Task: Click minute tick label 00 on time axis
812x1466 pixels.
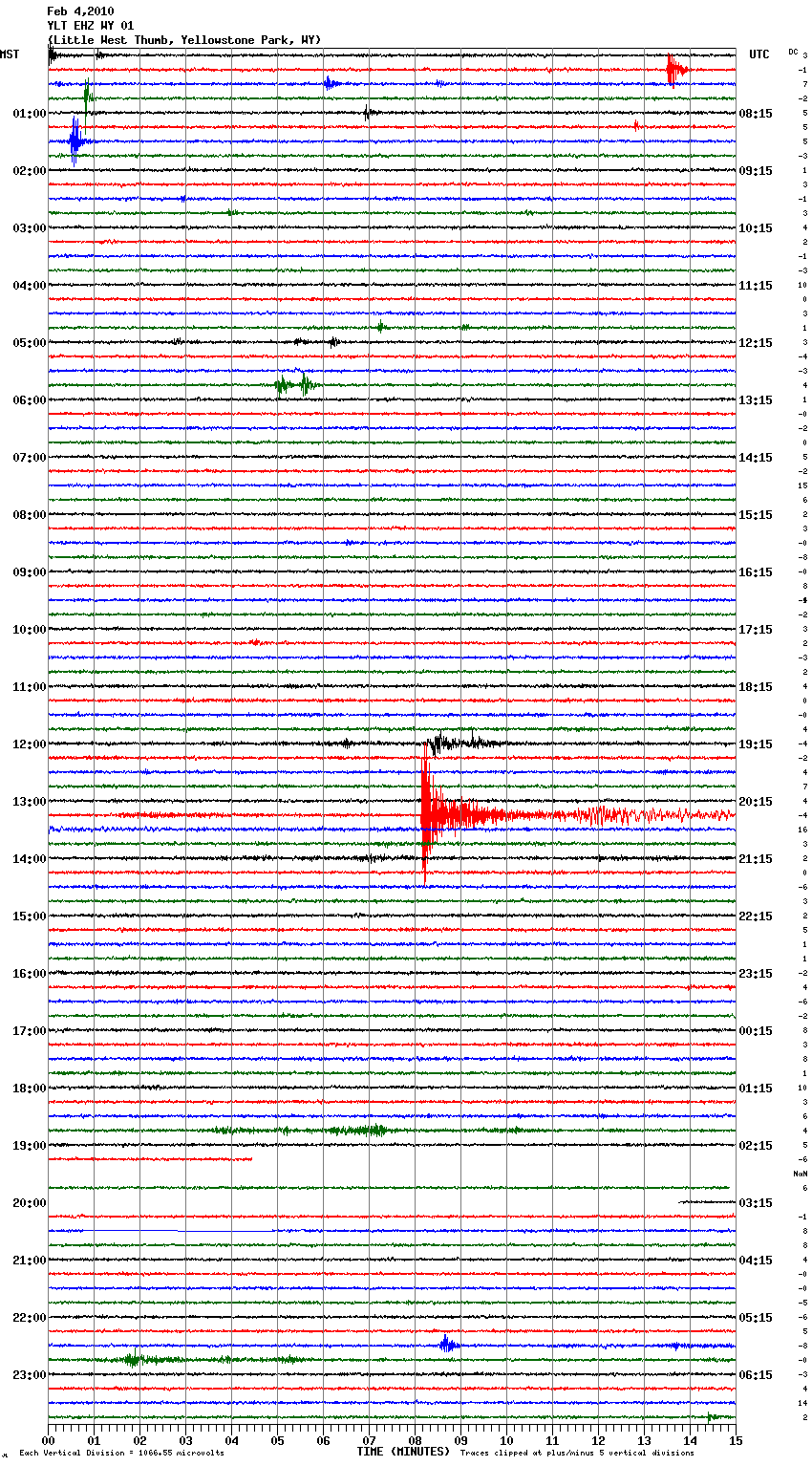Action: pos(48,1440)
